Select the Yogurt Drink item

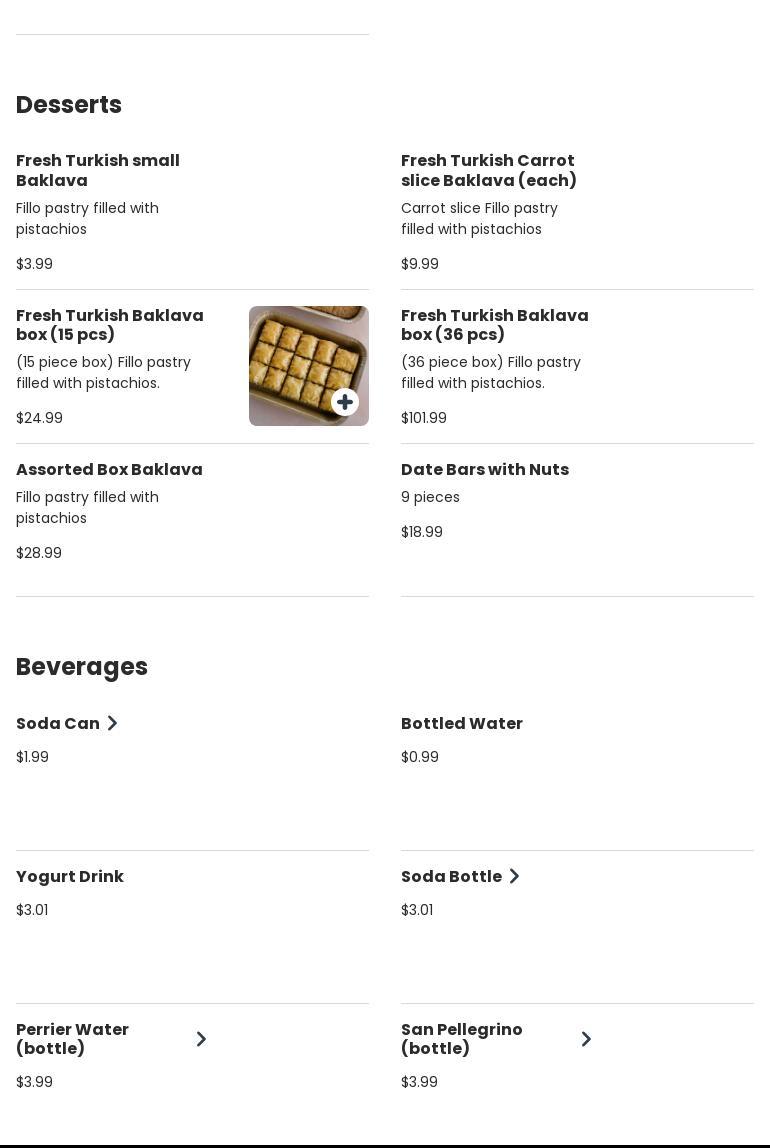tap(70, 876)
